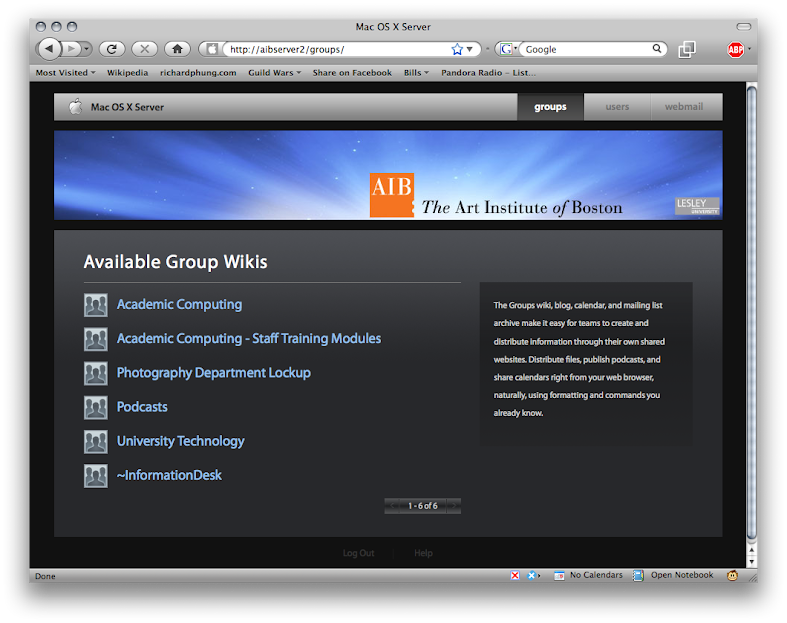The image size is (787, 623).
Task: Click the address bar URL field
Action: 330,49
